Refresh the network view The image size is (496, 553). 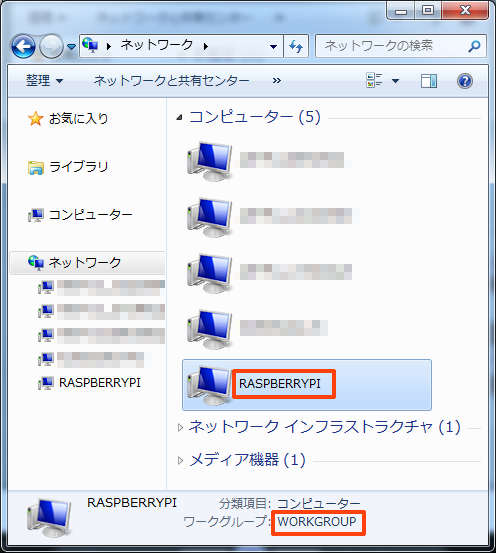(x=296, y=46)
